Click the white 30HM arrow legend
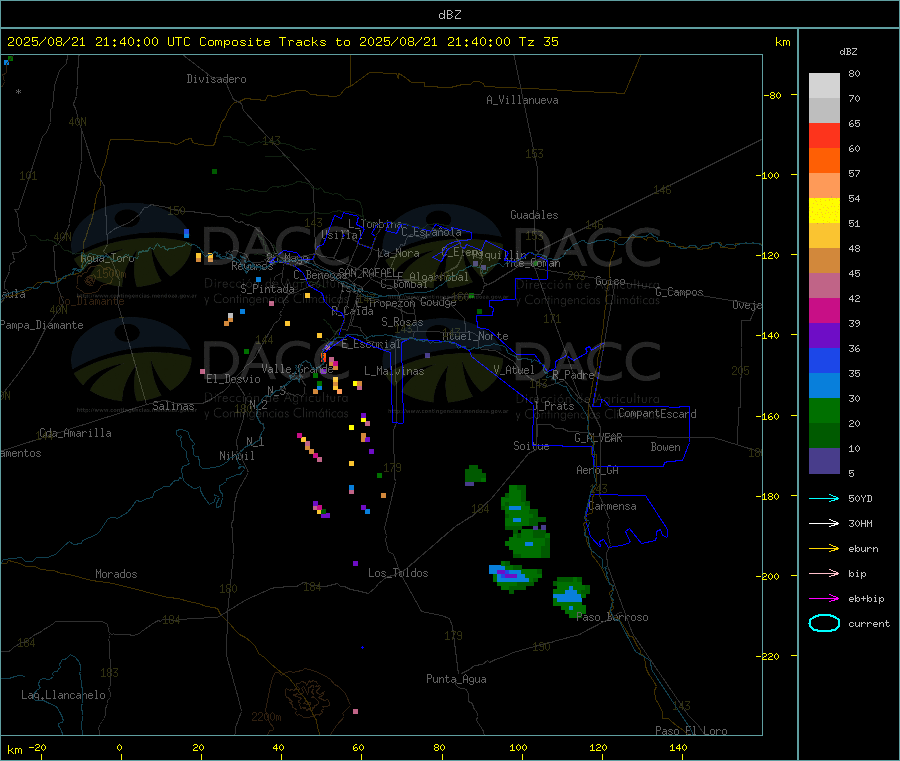This screenshot has width=900, height=761. [824, 523]
